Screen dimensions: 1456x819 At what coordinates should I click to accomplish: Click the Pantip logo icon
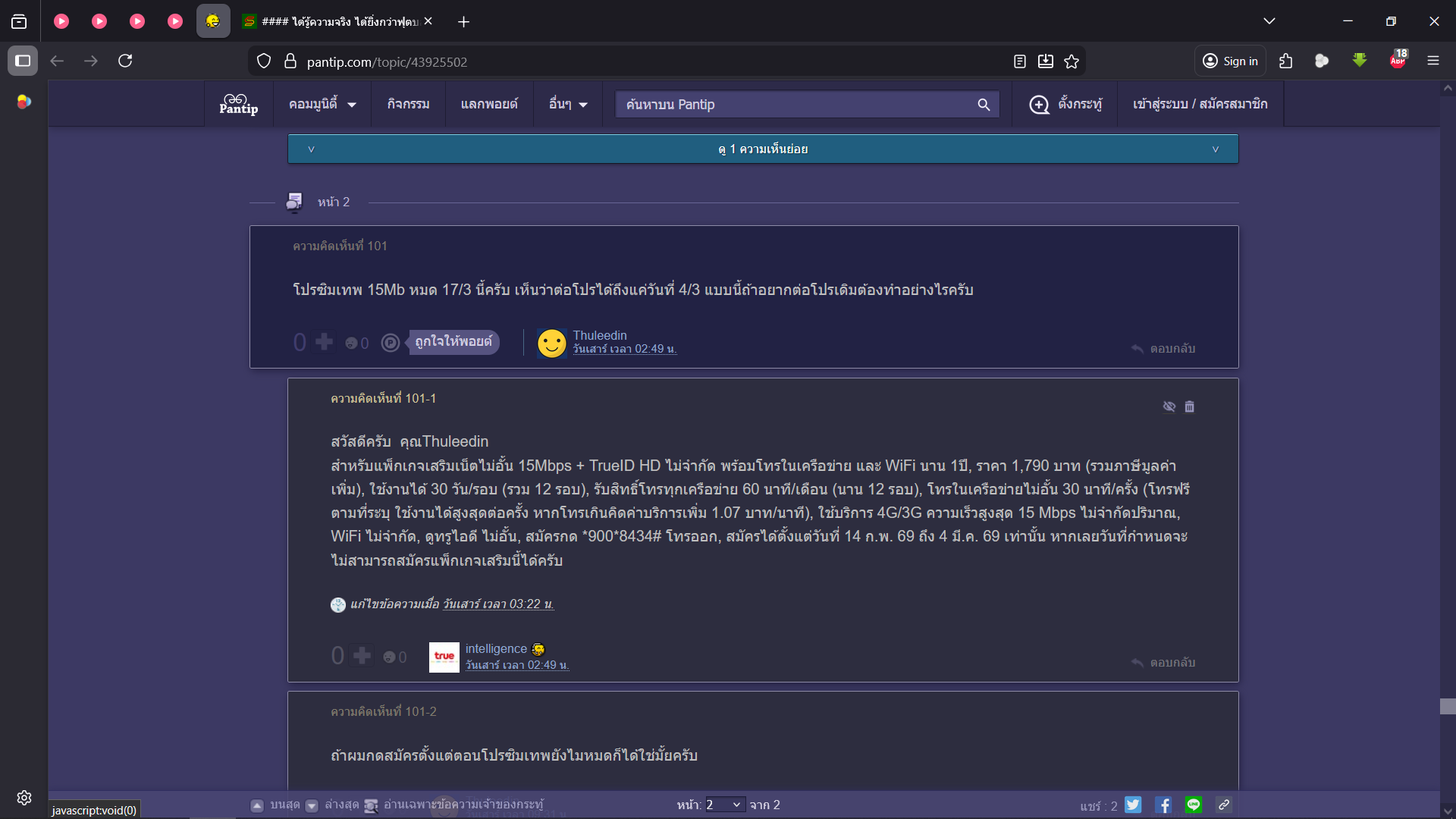click(238, 104)
